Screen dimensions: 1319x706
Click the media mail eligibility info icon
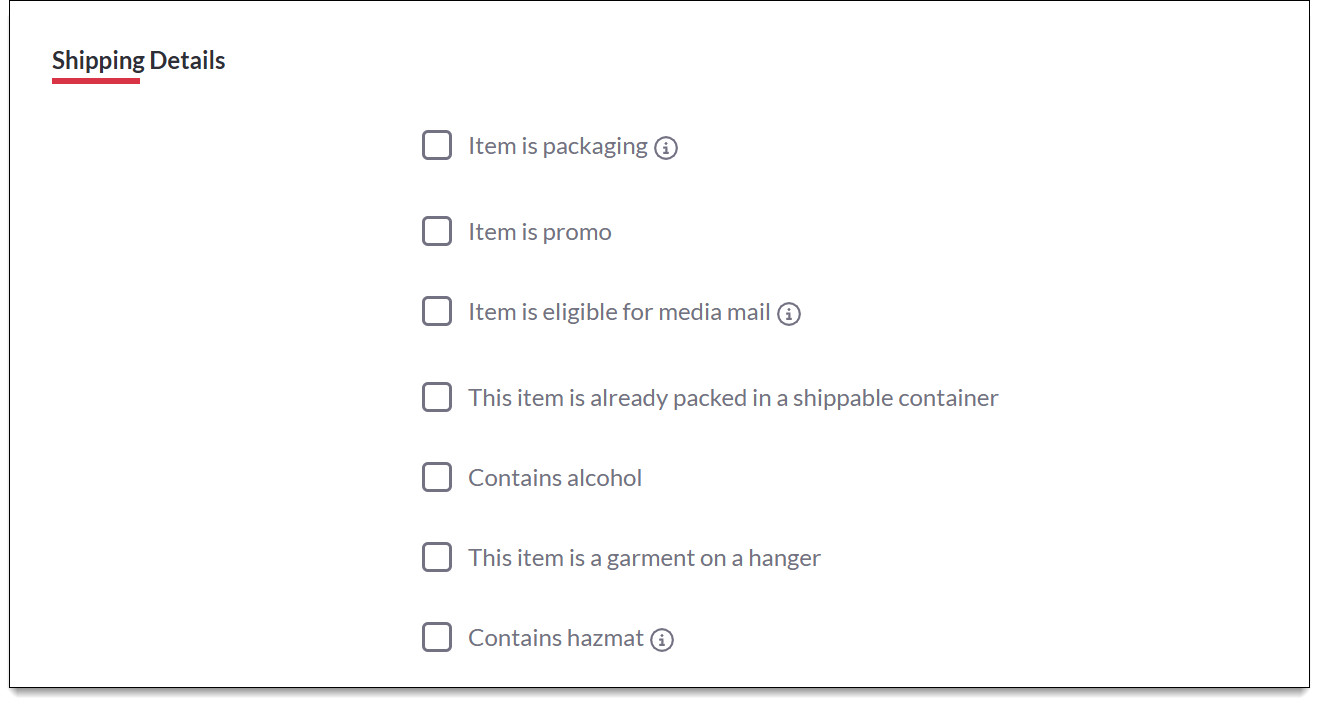[789, 313]
